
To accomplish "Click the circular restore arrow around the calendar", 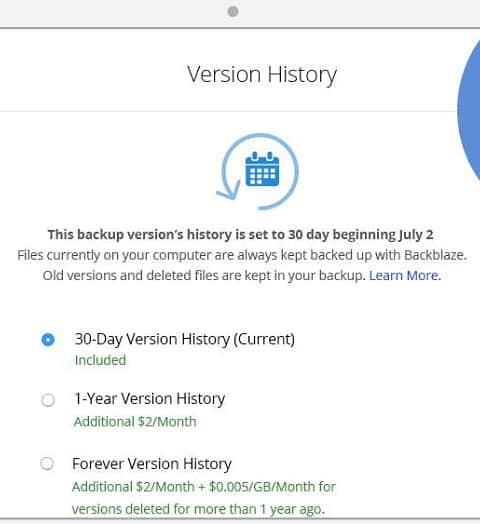I will [x=258, y=171].
